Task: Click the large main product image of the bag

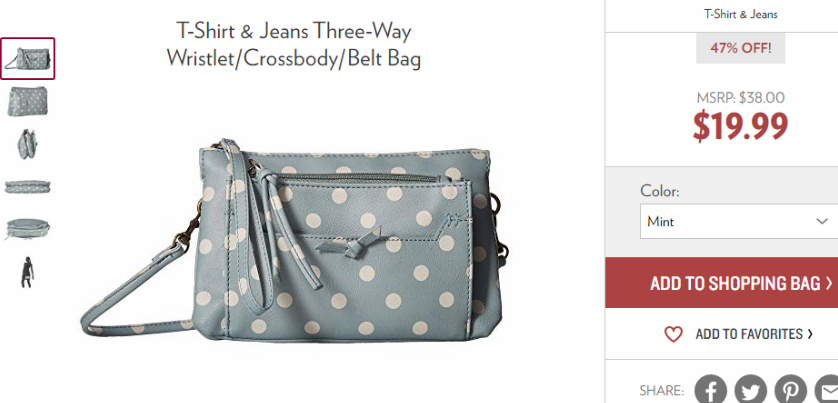Action: (x=294, y=238)
